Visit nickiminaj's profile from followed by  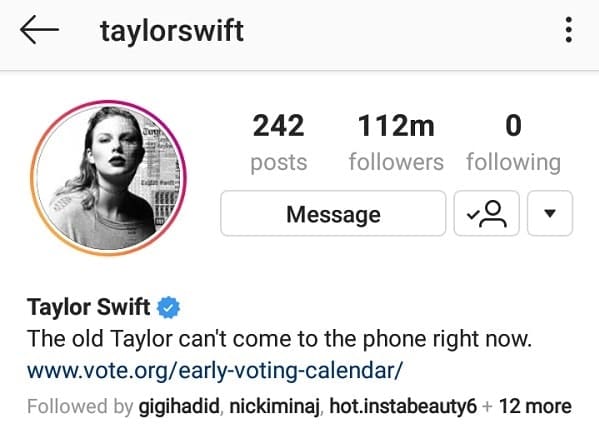coord(274,407)
